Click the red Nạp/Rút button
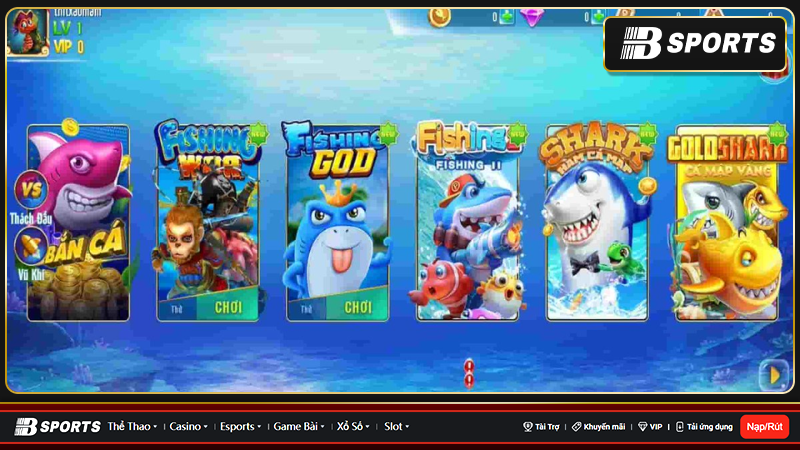Screen dimensions: 800x450 [764, 427]
